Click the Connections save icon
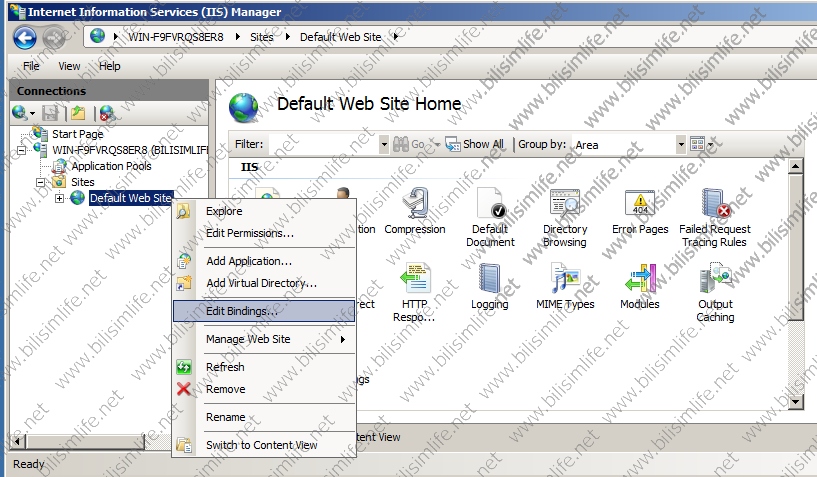The width and height of the screenshot is (817, 477). pyautogui.click(x=50, y=113)
